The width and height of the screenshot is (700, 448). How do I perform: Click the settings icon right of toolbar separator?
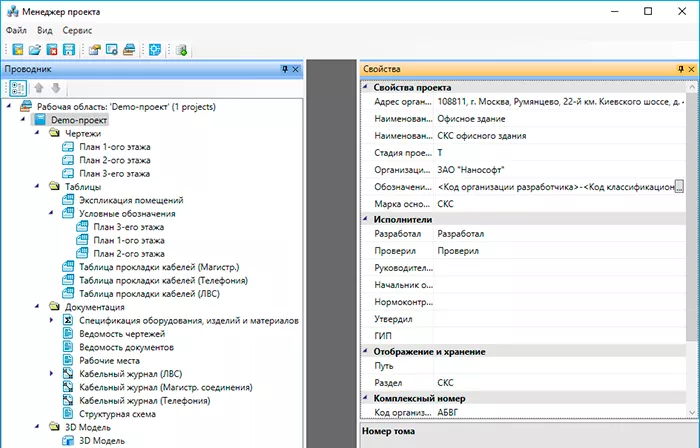tap(153, 50)
